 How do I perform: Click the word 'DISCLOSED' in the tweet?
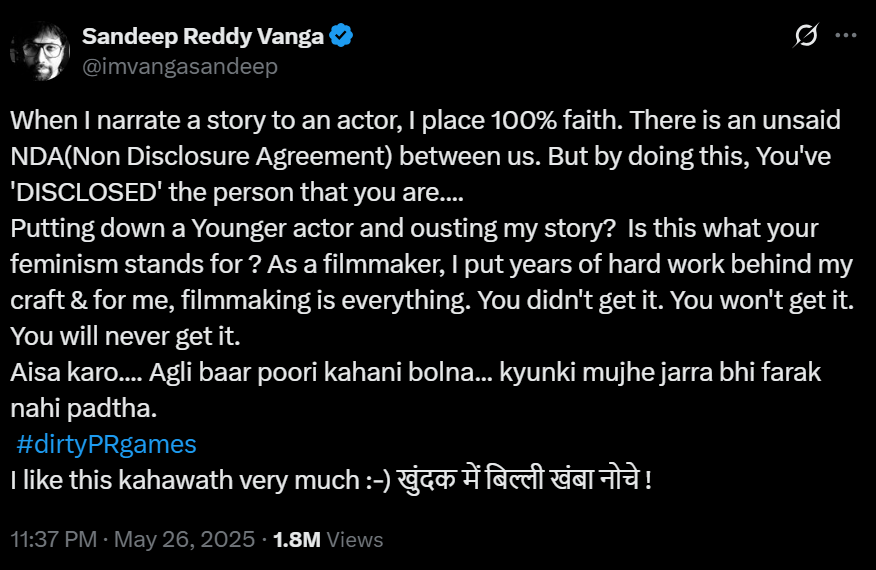coord(76,192)
